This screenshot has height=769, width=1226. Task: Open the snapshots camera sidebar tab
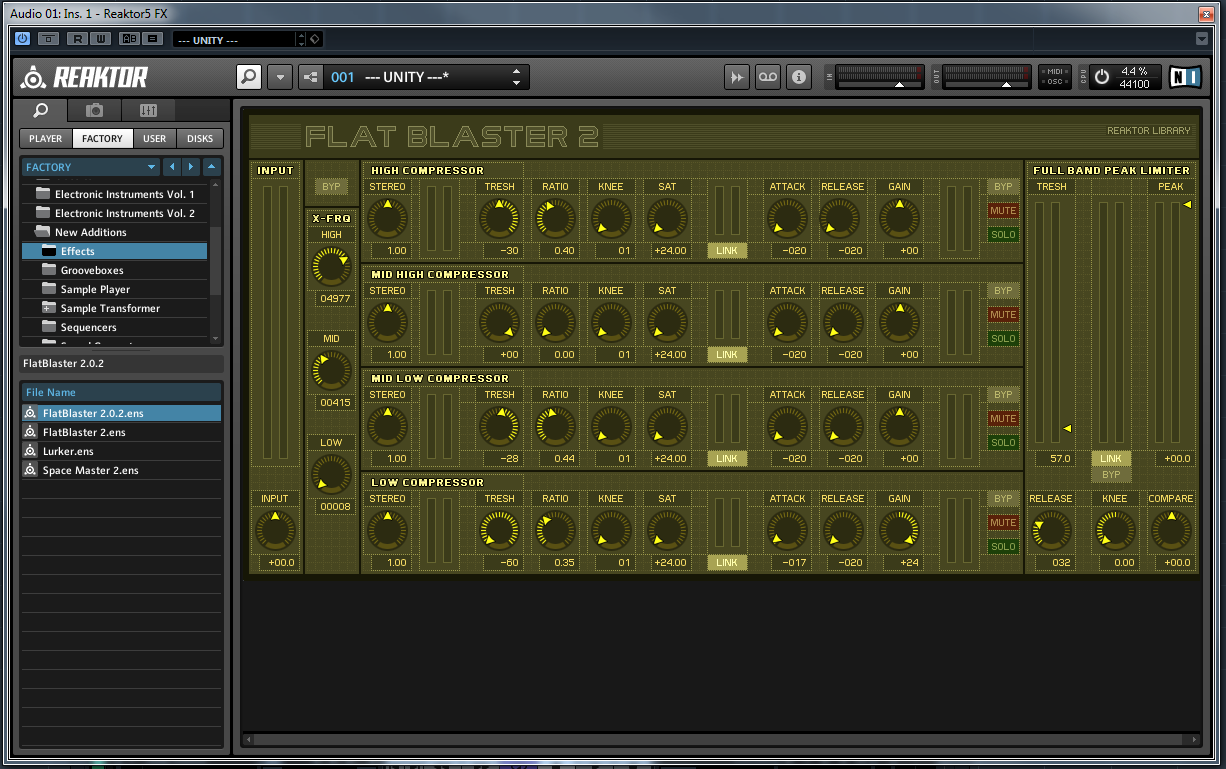(x=94, y=110)
